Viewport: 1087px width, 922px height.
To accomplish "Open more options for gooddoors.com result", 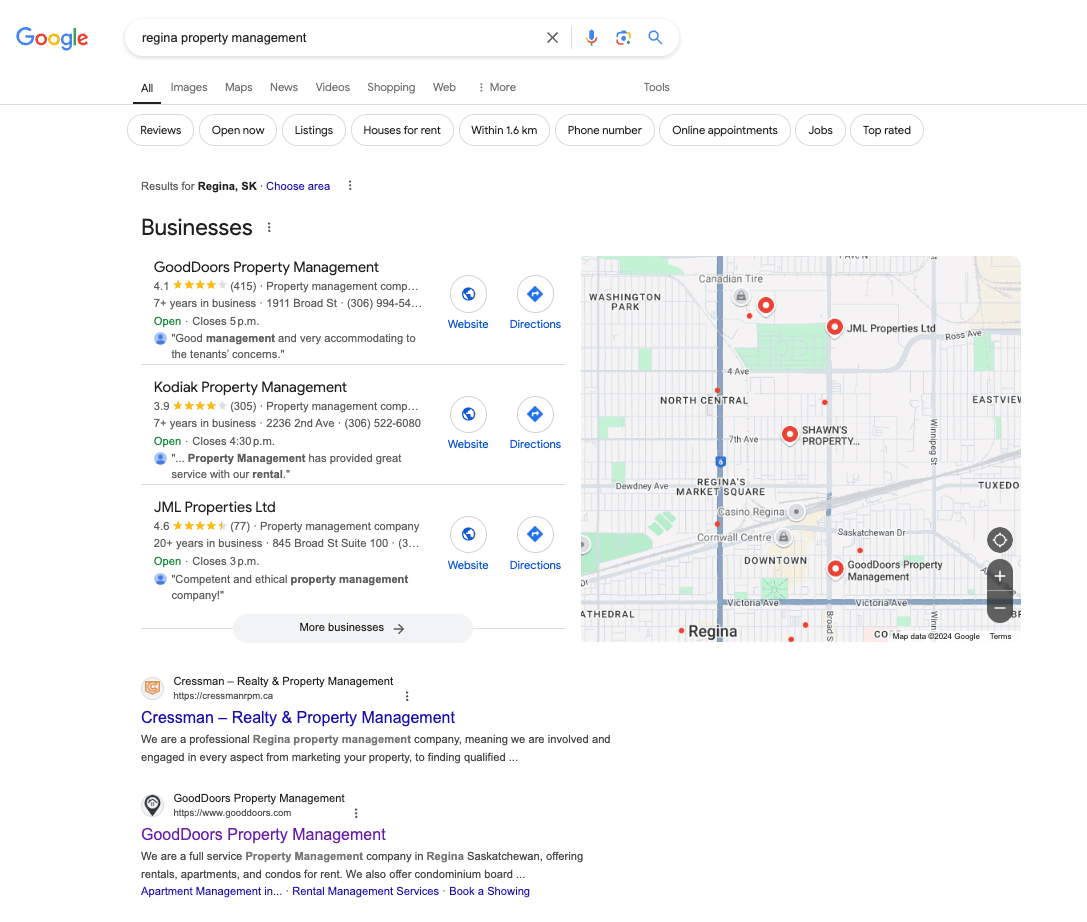I will point(356,813).
